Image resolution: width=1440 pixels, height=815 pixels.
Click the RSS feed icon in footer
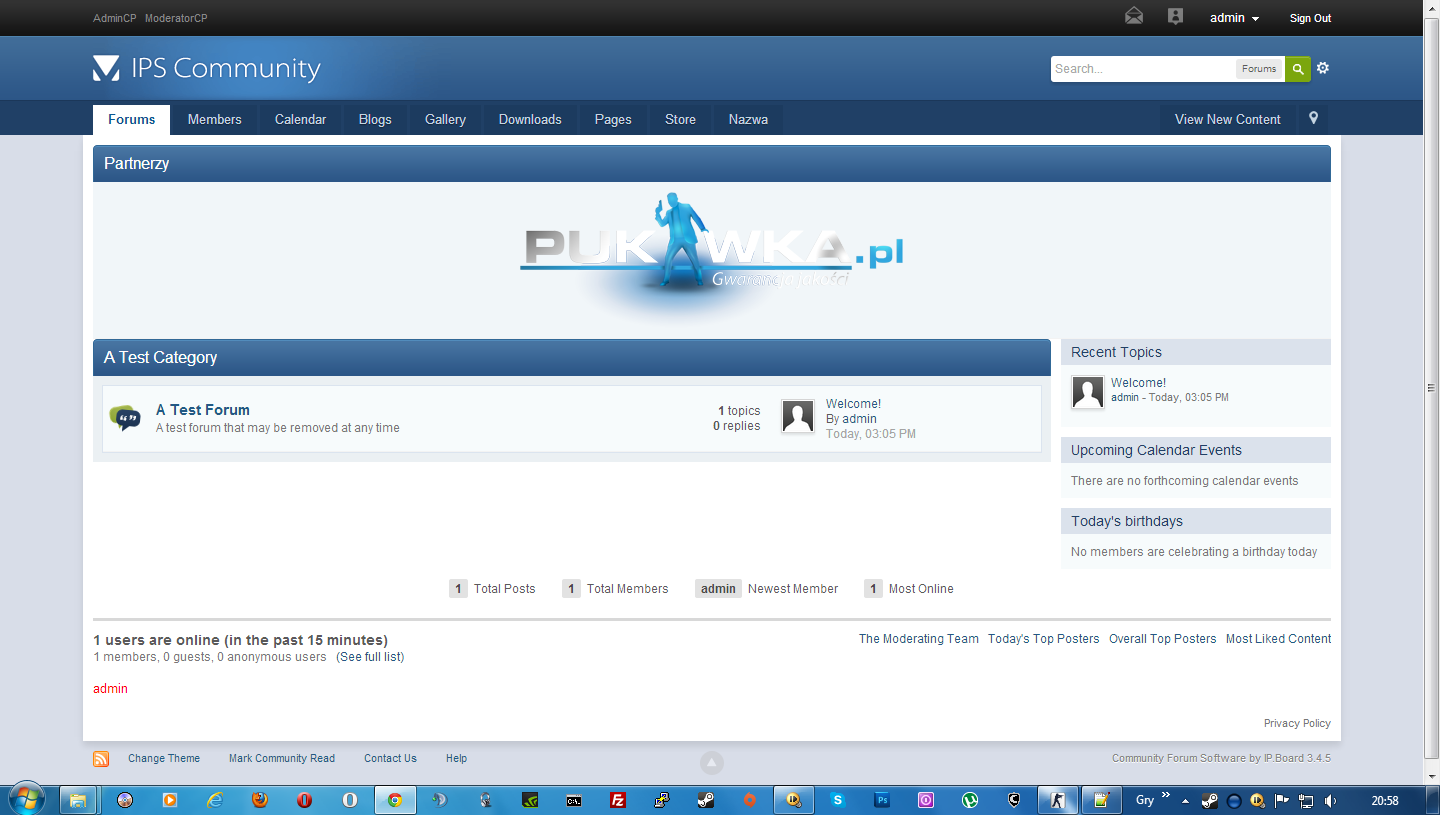click(x=101, y=759)
